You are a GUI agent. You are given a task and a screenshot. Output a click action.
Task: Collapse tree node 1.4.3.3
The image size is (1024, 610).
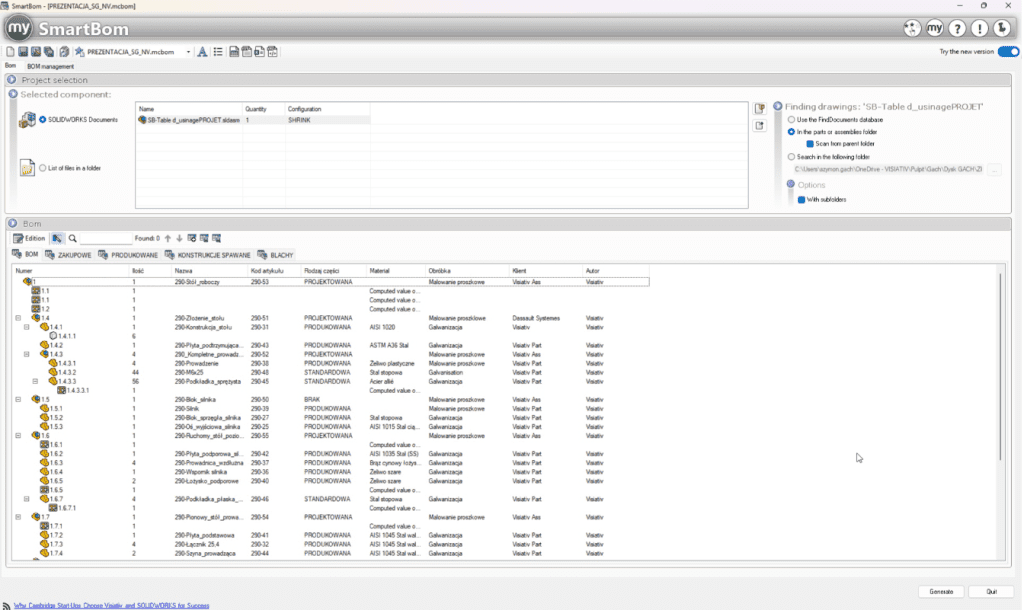[35, 381]
